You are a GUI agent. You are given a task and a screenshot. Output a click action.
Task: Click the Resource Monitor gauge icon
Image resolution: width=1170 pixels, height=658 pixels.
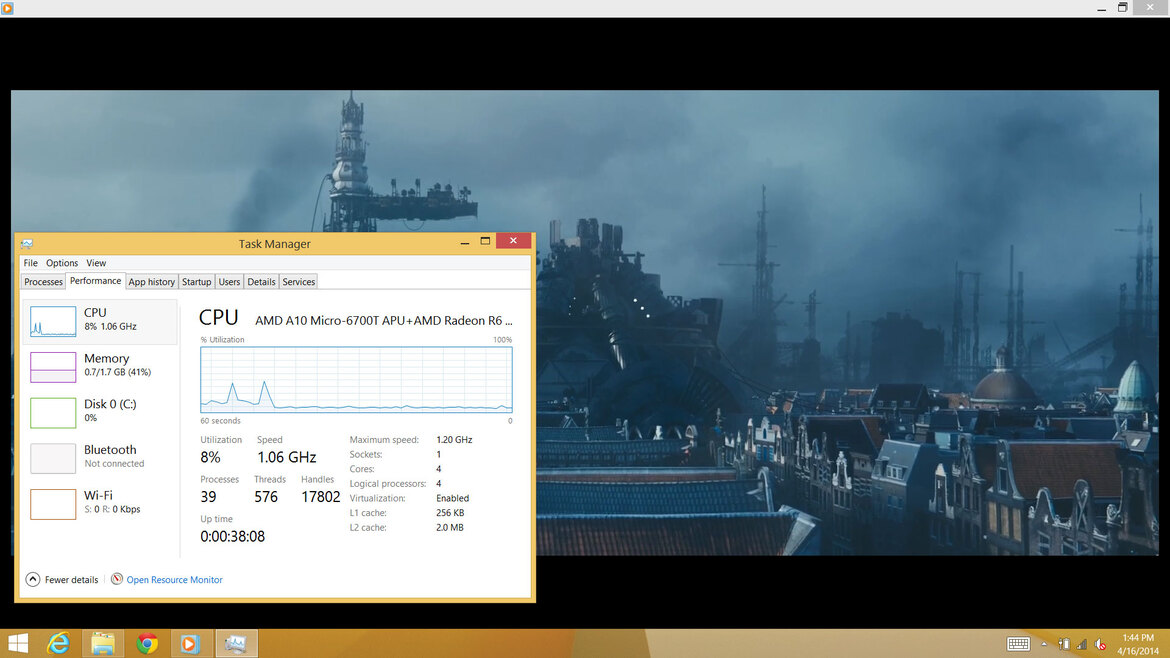point(116,579)
